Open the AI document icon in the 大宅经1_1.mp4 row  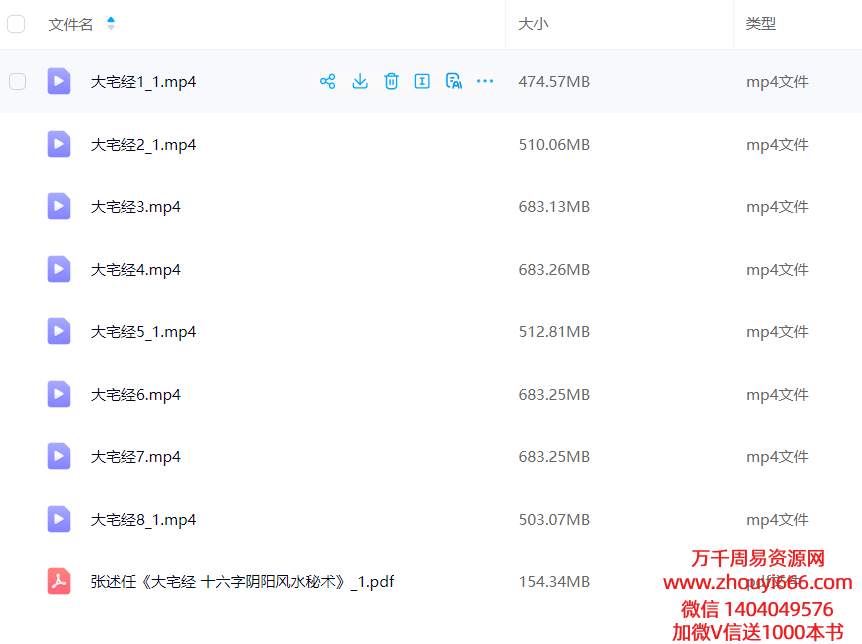point(454,82)
